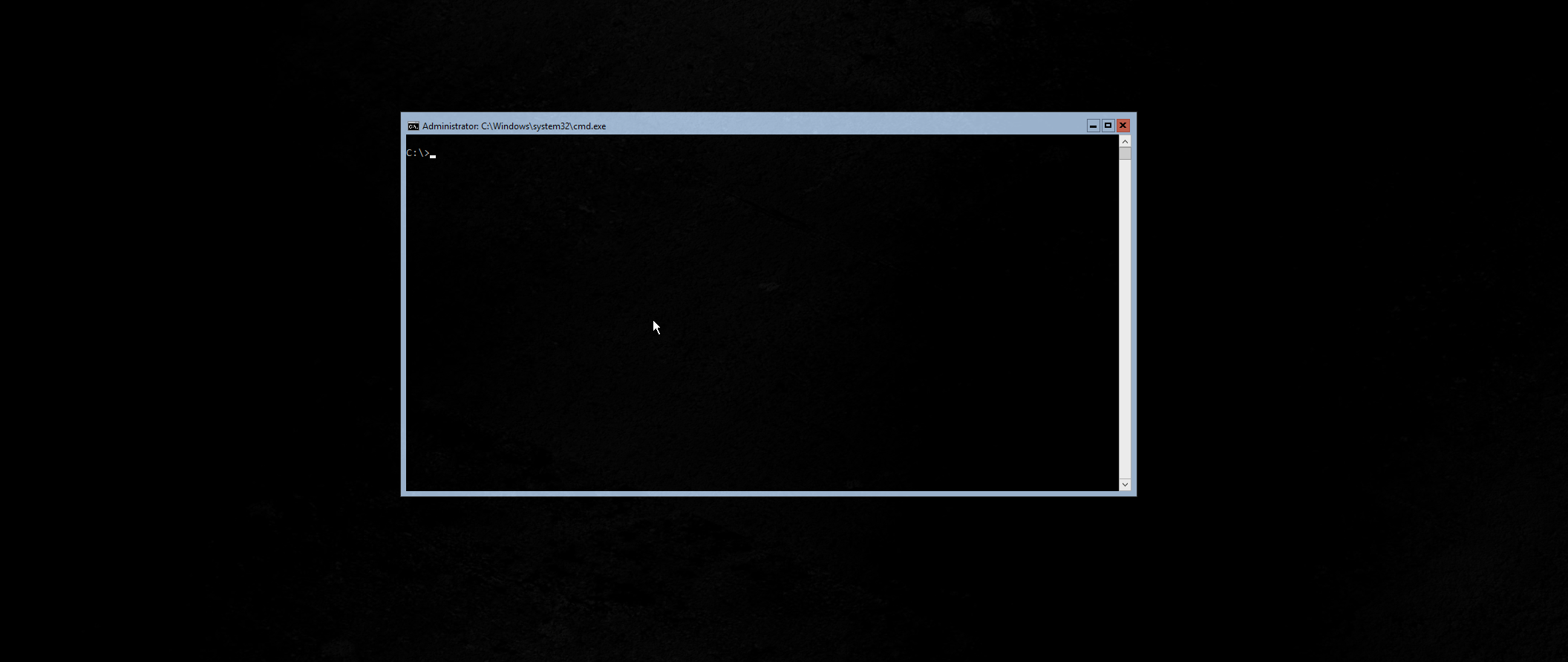
Task: Click the blinking cursor after the prompt
Action: click(433, 156)
